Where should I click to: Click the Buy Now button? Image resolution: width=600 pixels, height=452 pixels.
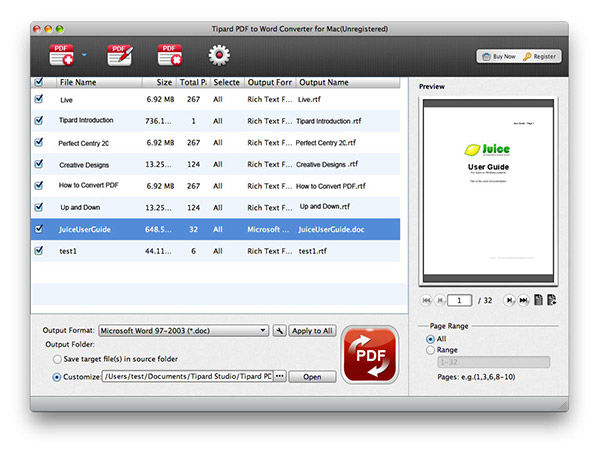pyautogui.click(x=497, y=57)
